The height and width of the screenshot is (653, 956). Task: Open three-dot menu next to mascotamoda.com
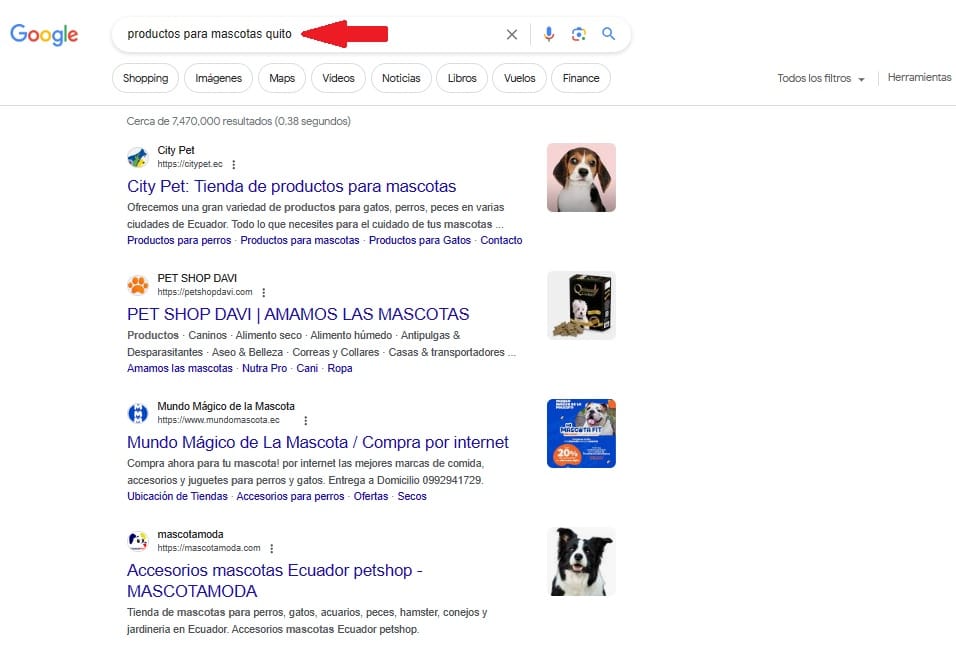coord(271,549)
